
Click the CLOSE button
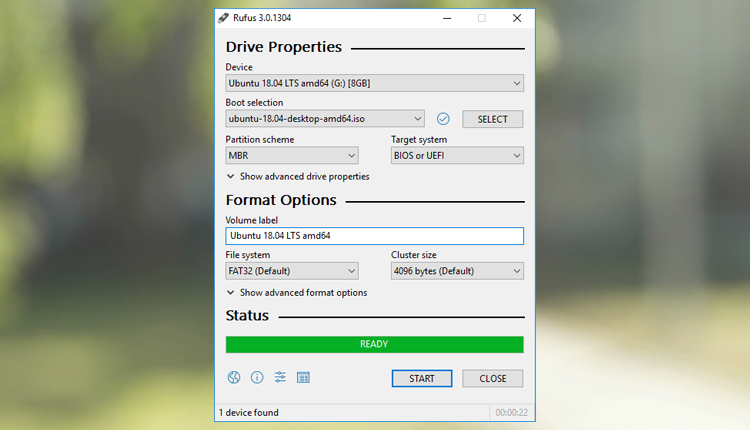[x=492, y=378]
